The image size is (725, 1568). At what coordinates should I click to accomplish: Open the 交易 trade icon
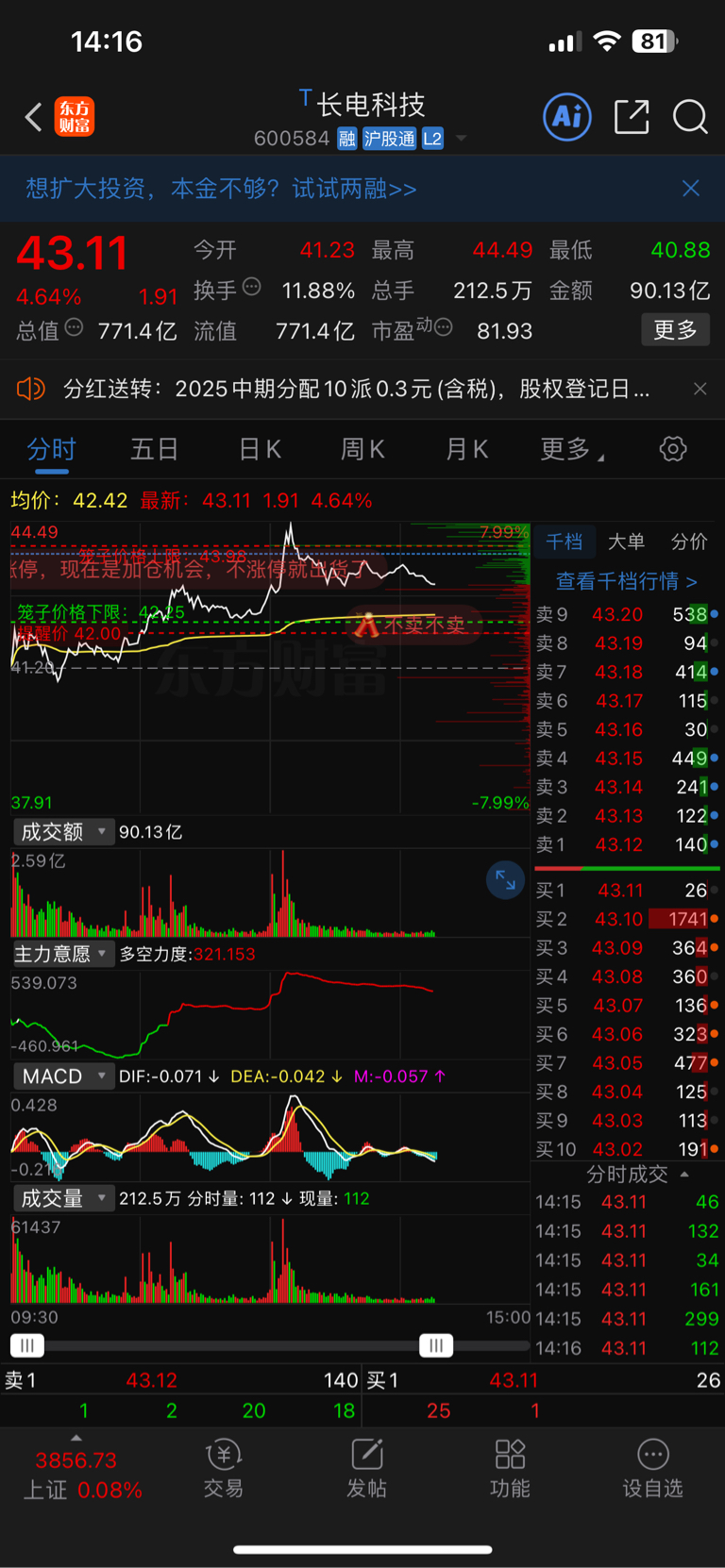[x=224, y=1469]
